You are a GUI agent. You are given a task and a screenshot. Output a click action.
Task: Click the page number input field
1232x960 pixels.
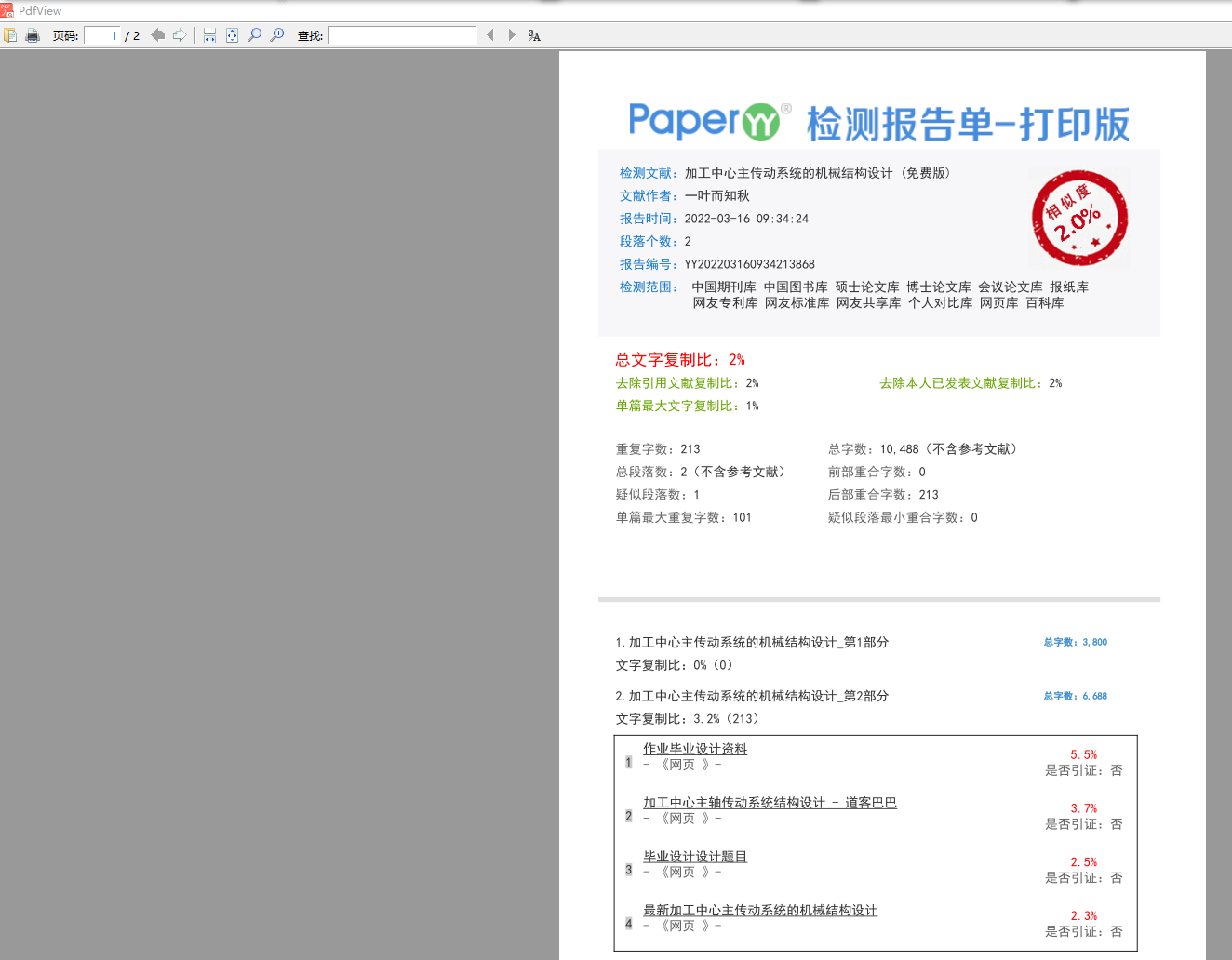tap(102, 35)
